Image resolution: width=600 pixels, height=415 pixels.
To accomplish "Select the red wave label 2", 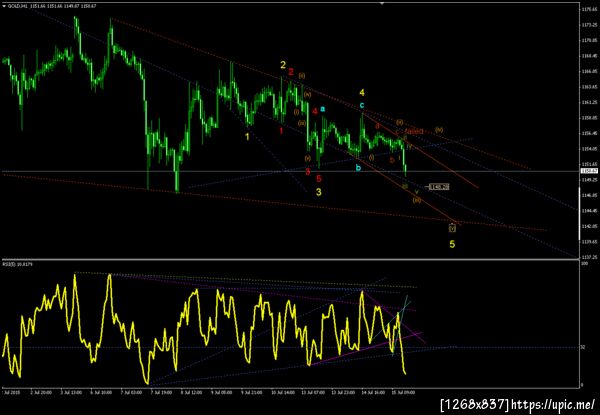I will coord(291,72).
